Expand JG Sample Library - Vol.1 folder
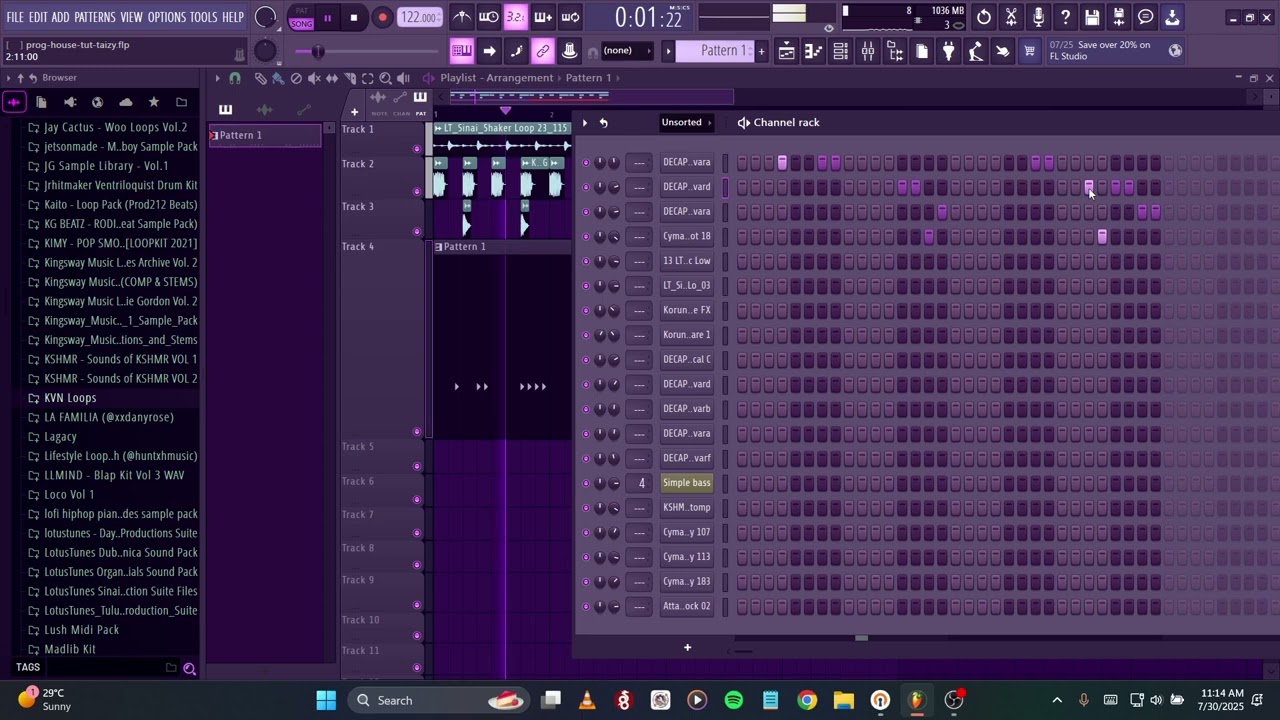The image size is (1280, 720). tap(106, 166)
